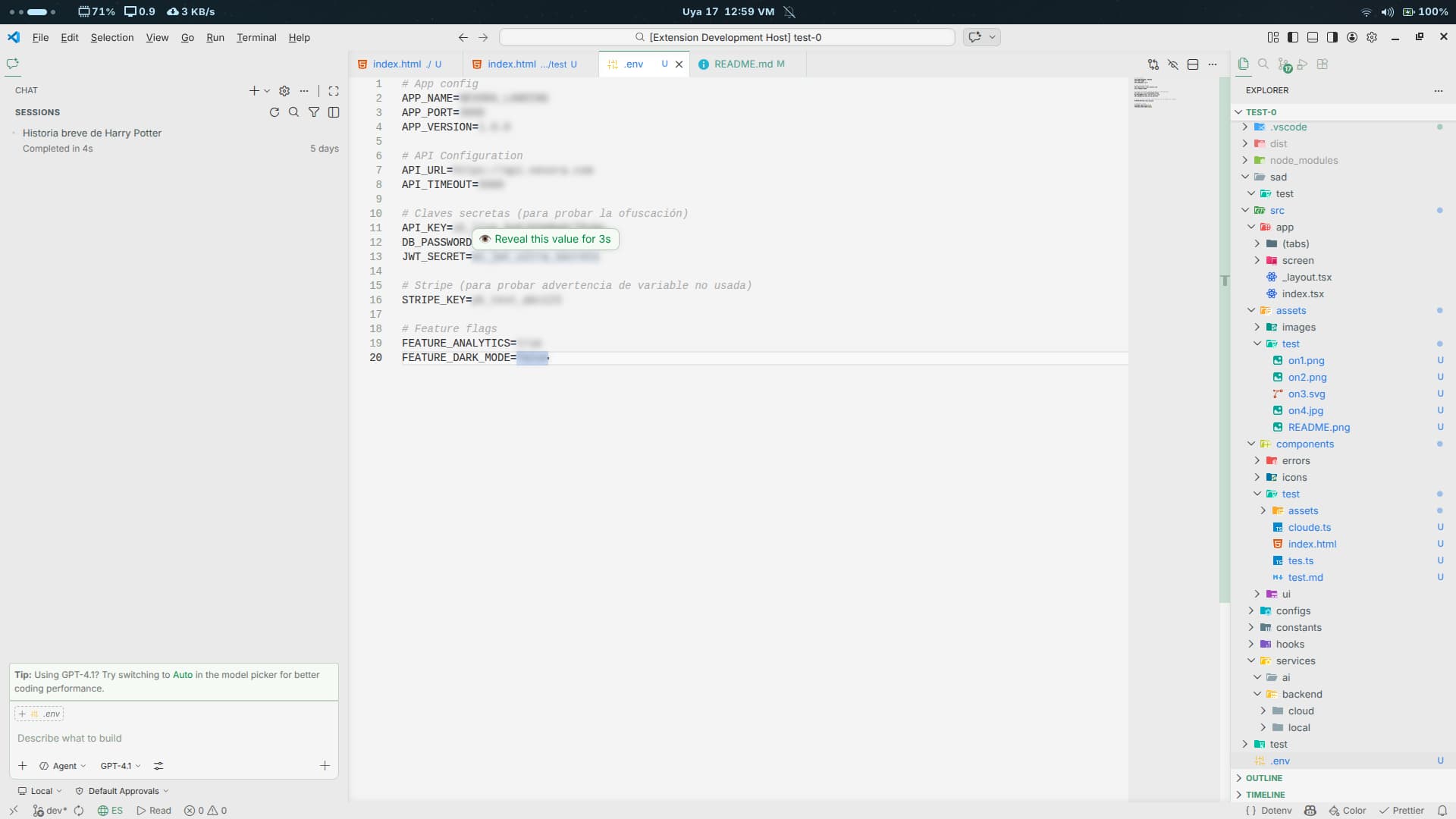1456x819 pixels.
Task: Open the Terminal menu
Action: coord(256,37)
